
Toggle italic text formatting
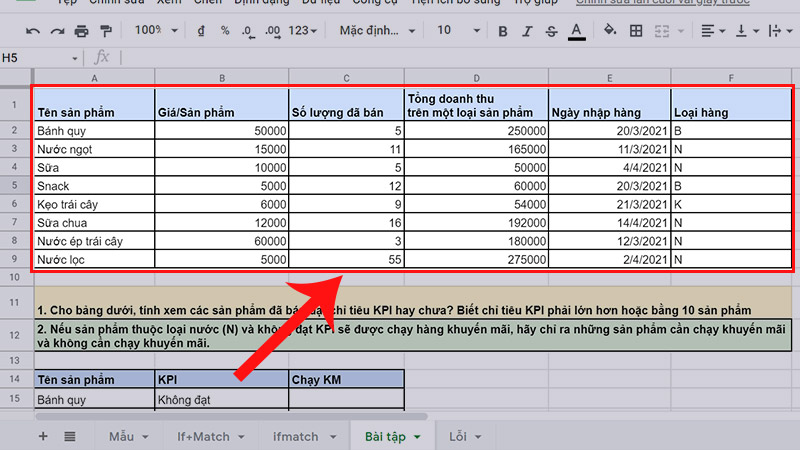[x=525, y=32]
